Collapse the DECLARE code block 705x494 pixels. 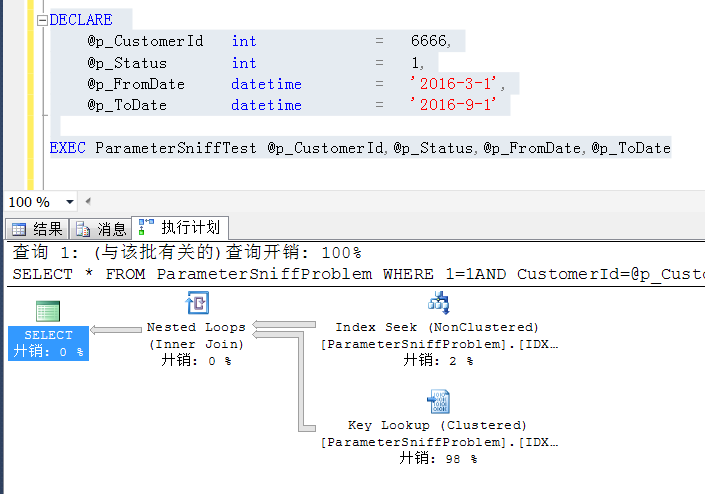pos(41,20)
